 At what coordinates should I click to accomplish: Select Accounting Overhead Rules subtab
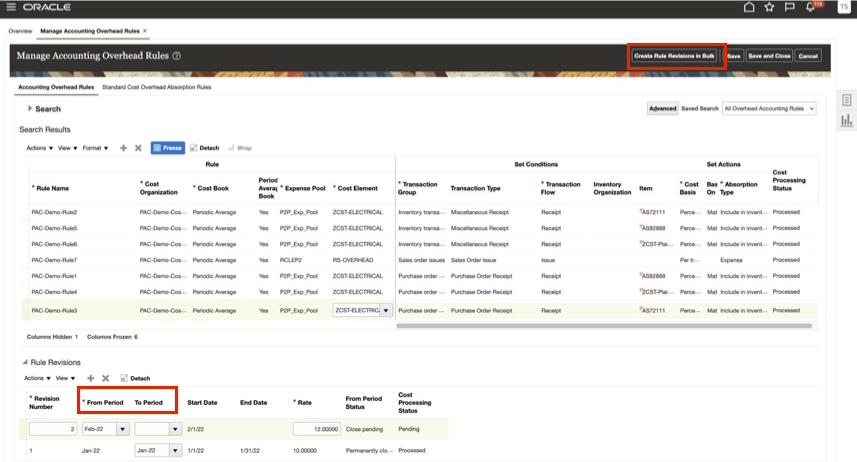click(56, 87)
